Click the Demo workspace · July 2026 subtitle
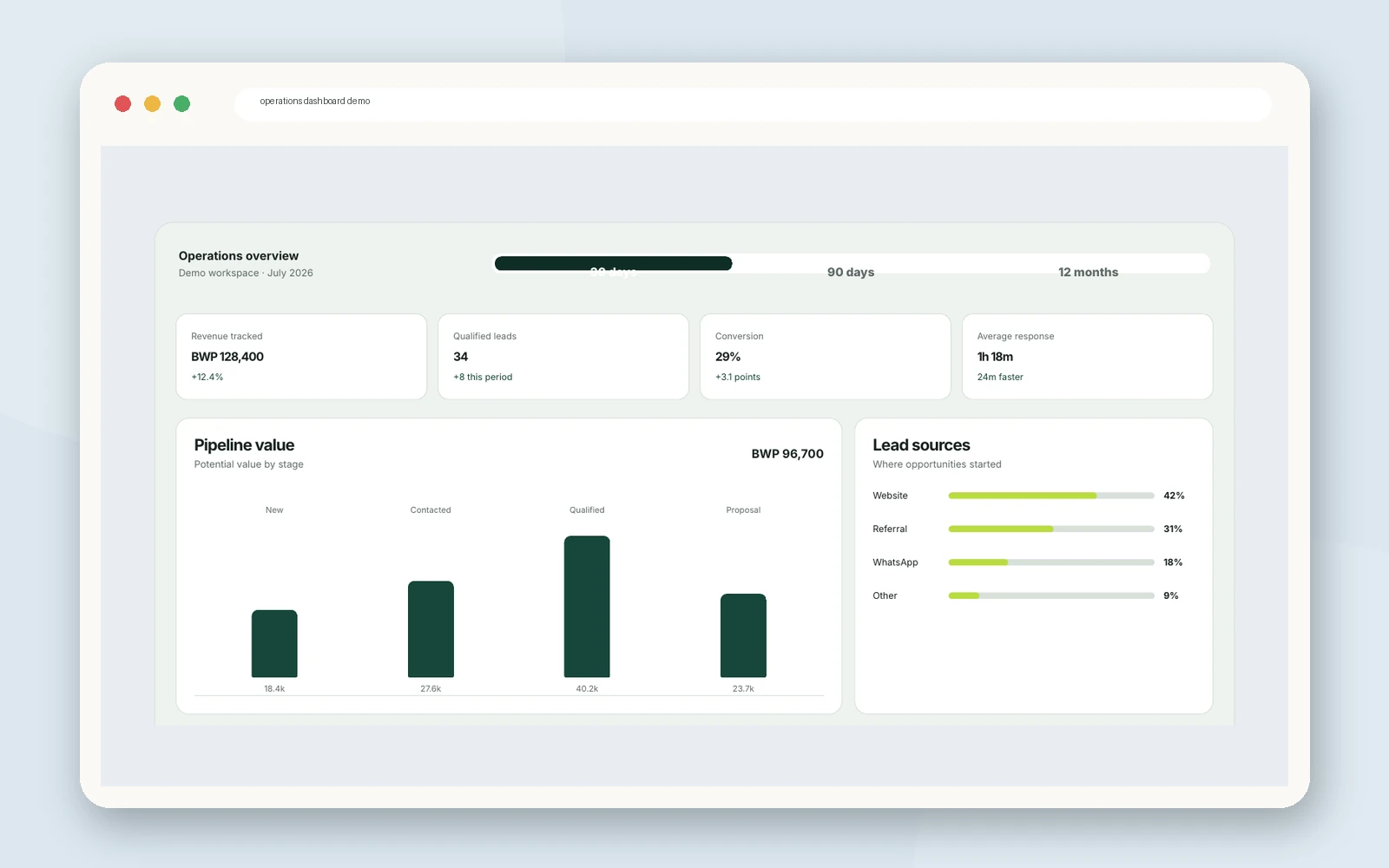Image resolution: width=1389 pixels, height=868 pixels. pyautogui.click(x=246, y=273)
